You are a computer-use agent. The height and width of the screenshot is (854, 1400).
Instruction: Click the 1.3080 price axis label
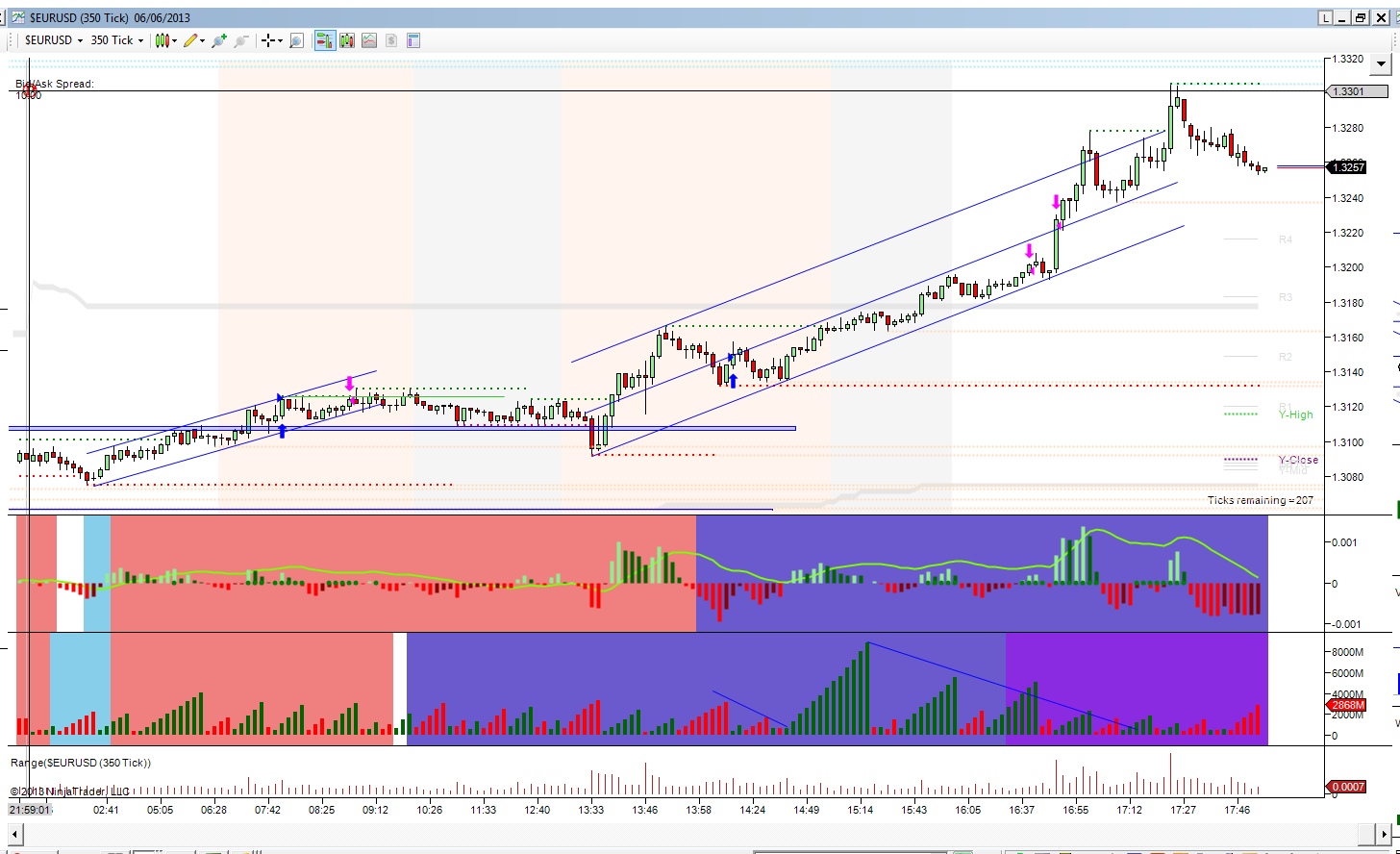pyautogui.click(x=1348, y=477)
